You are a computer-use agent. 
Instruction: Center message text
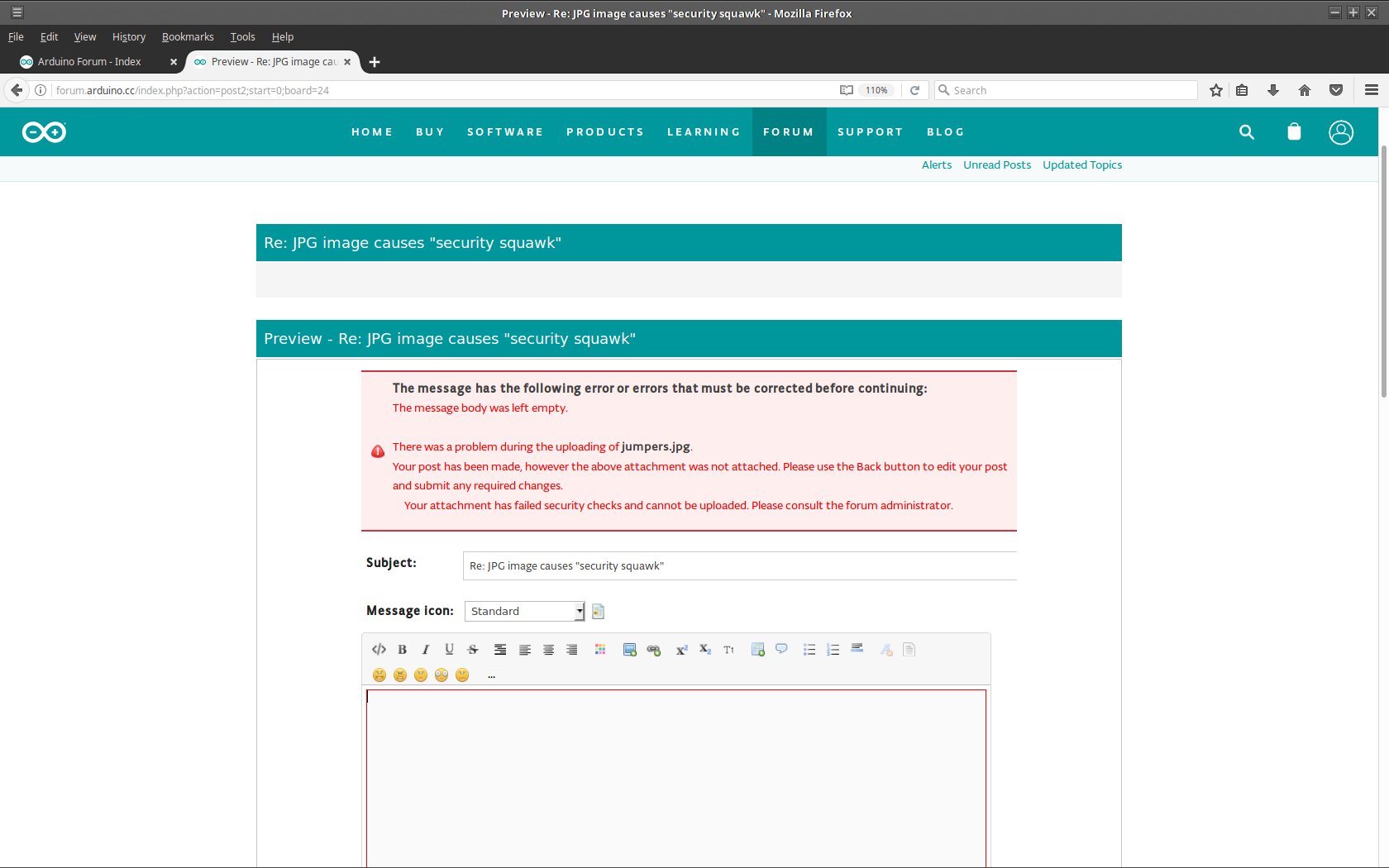coord(548,650)
